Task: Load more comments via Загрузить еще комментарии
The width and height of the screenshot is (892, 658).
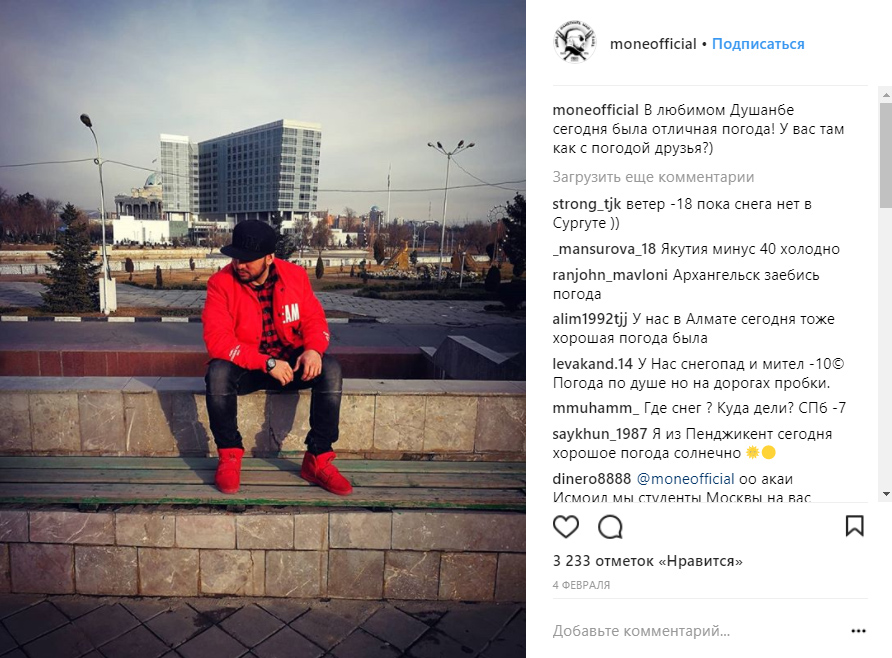Action: [653, 177]
